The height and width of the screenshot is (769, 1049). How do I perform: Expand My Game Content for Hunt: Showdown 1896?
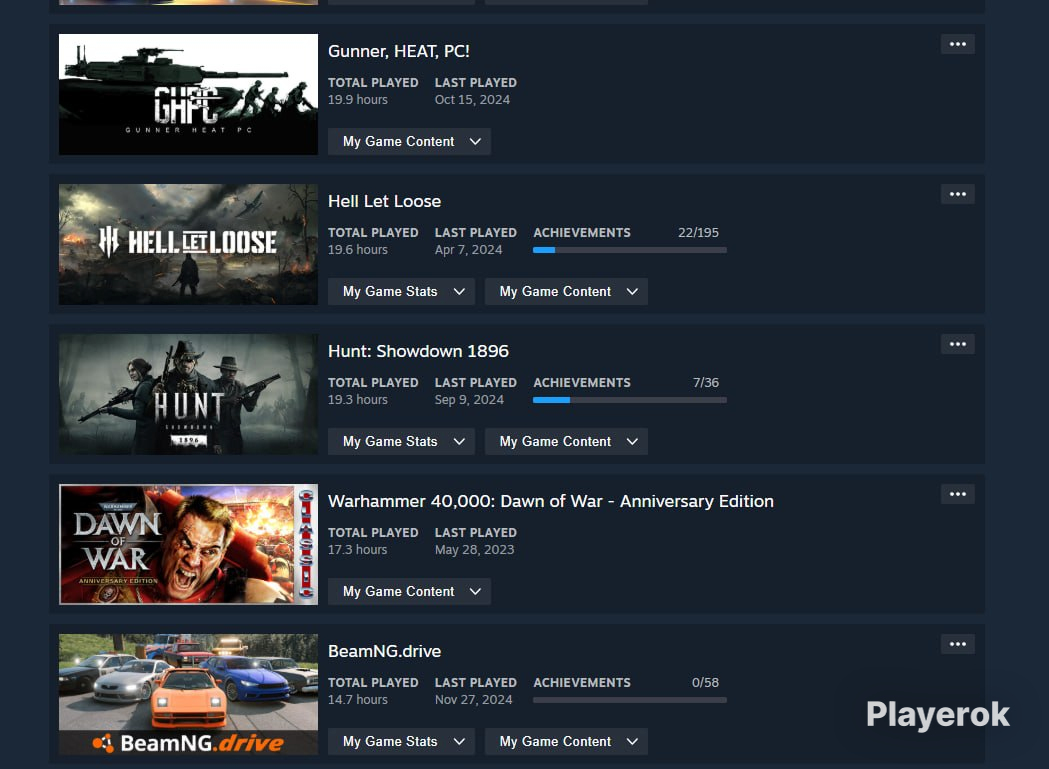click(x=566, y=441)
